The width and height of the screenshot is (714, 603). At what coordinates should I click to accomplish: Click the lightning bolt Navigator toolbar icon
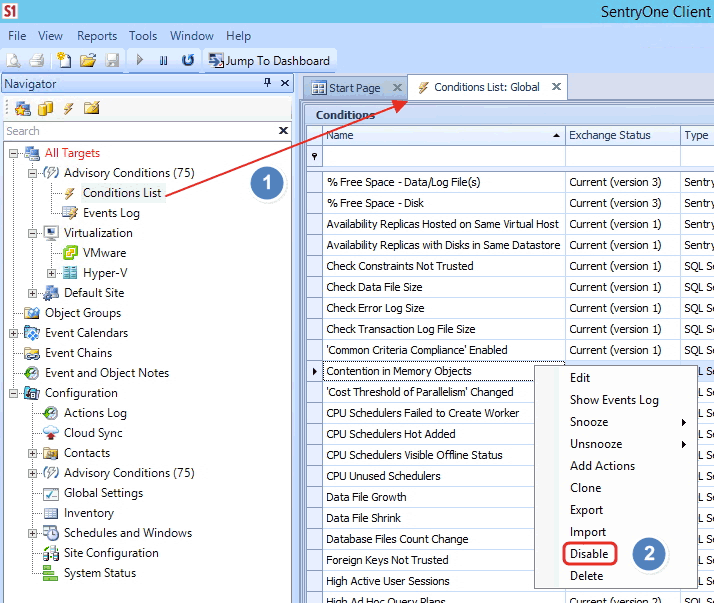click(68, 108)
